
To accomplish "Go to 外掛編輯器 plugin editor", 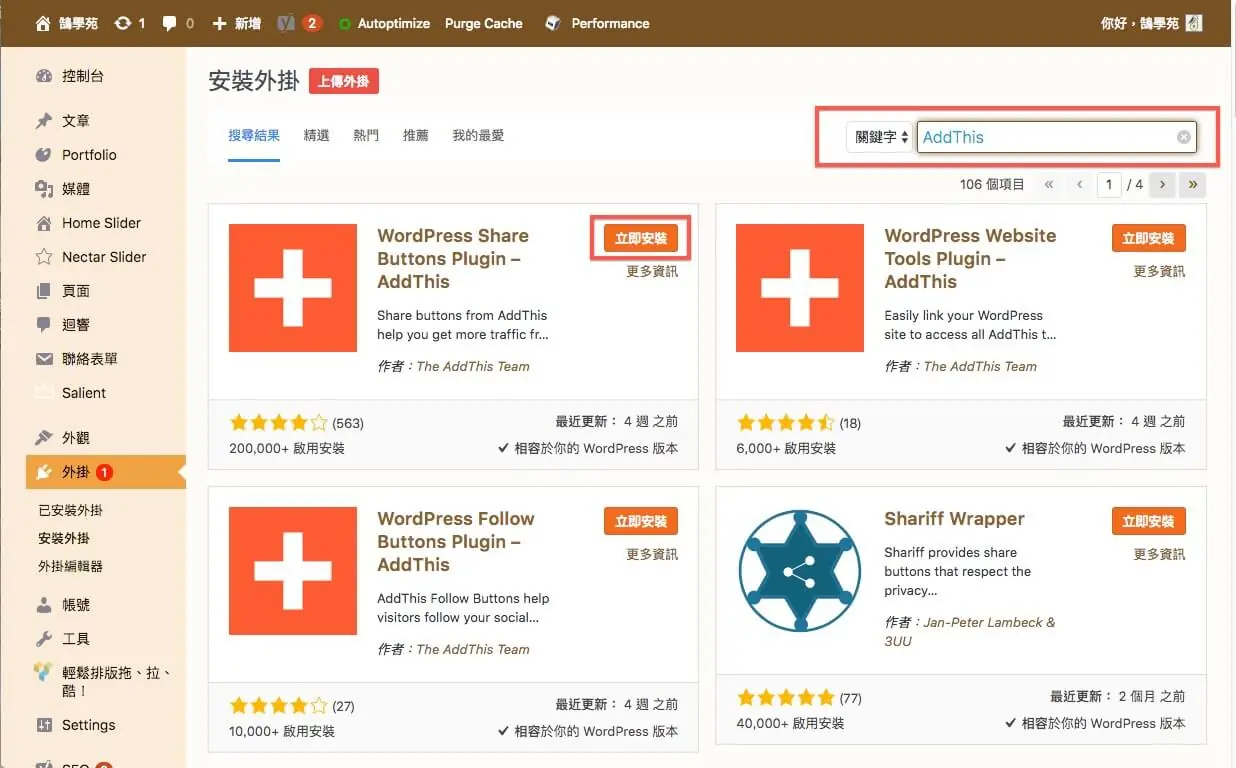I will click(x=70, y=566).
